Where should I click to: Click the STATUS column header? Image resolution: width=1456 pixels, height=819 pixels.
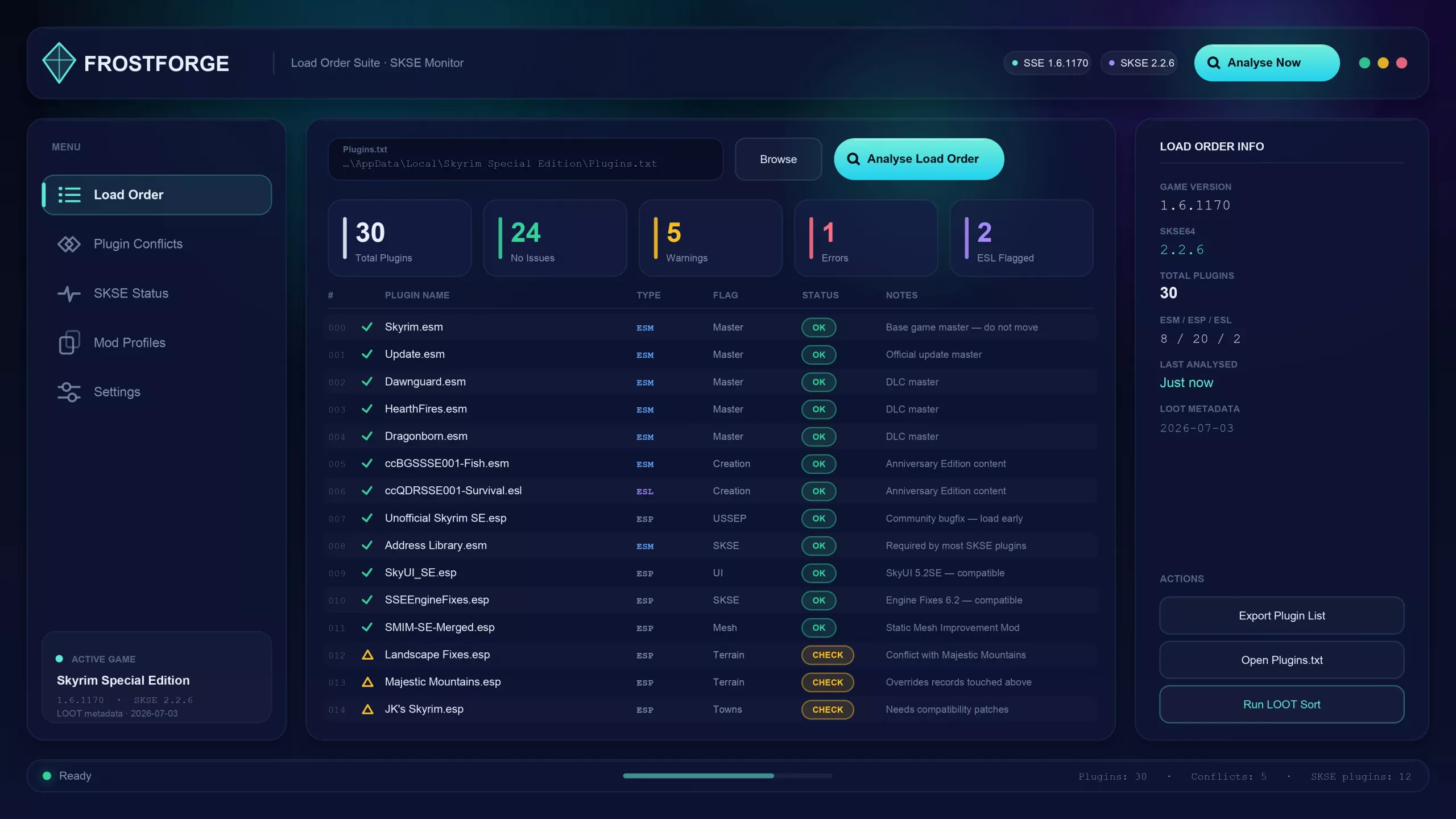(x=820, y=295)
